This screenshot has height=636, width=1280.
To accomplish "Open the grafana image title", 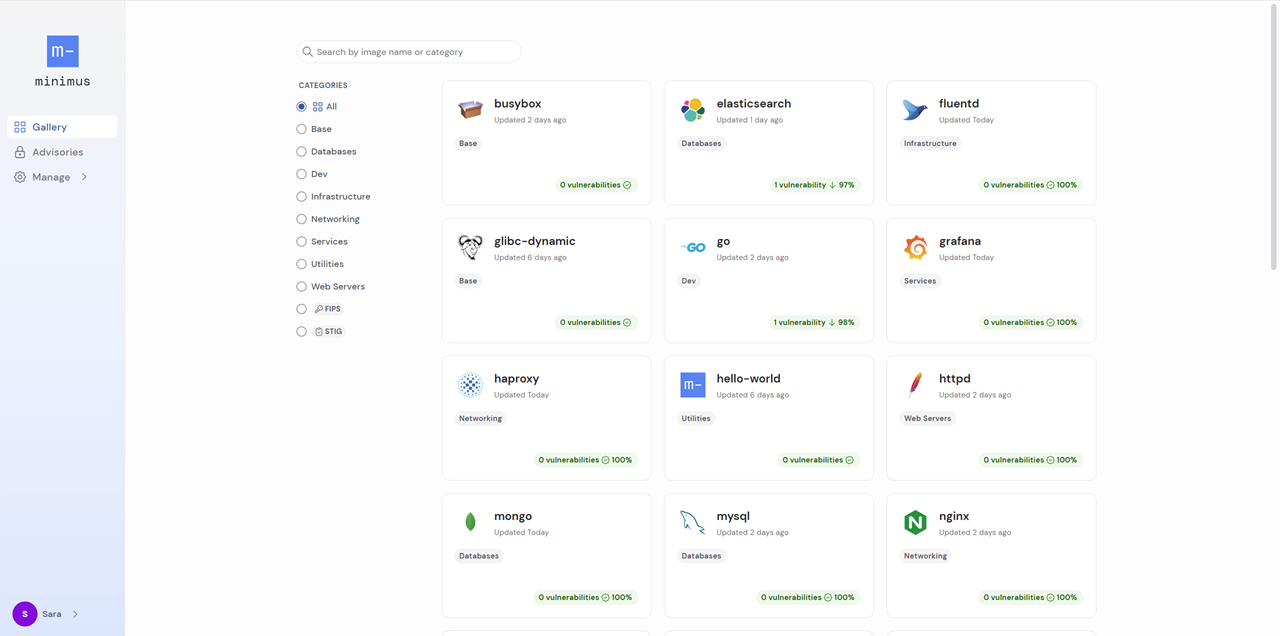I will click(960, 241).
